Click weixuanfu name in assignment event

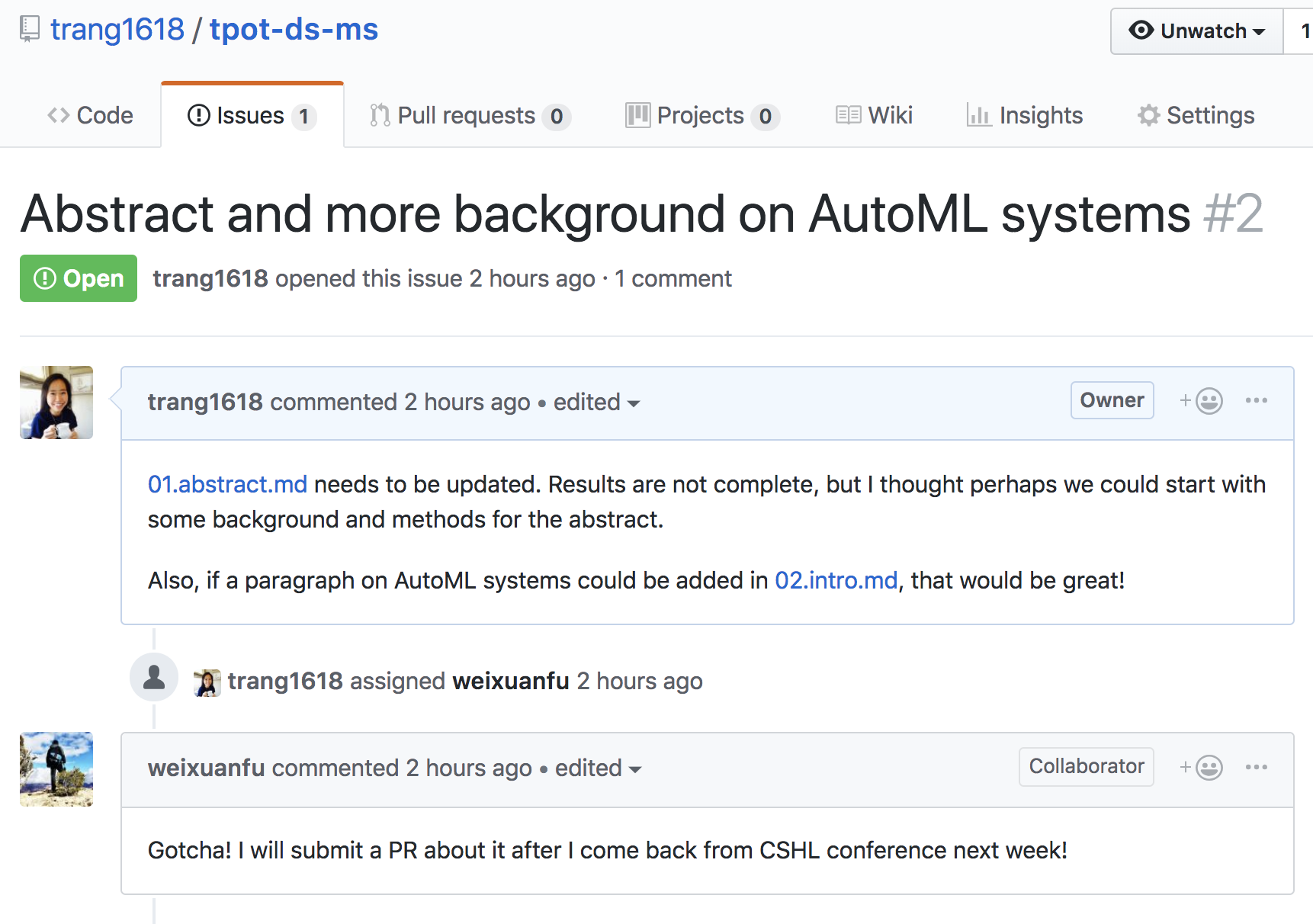511,681
